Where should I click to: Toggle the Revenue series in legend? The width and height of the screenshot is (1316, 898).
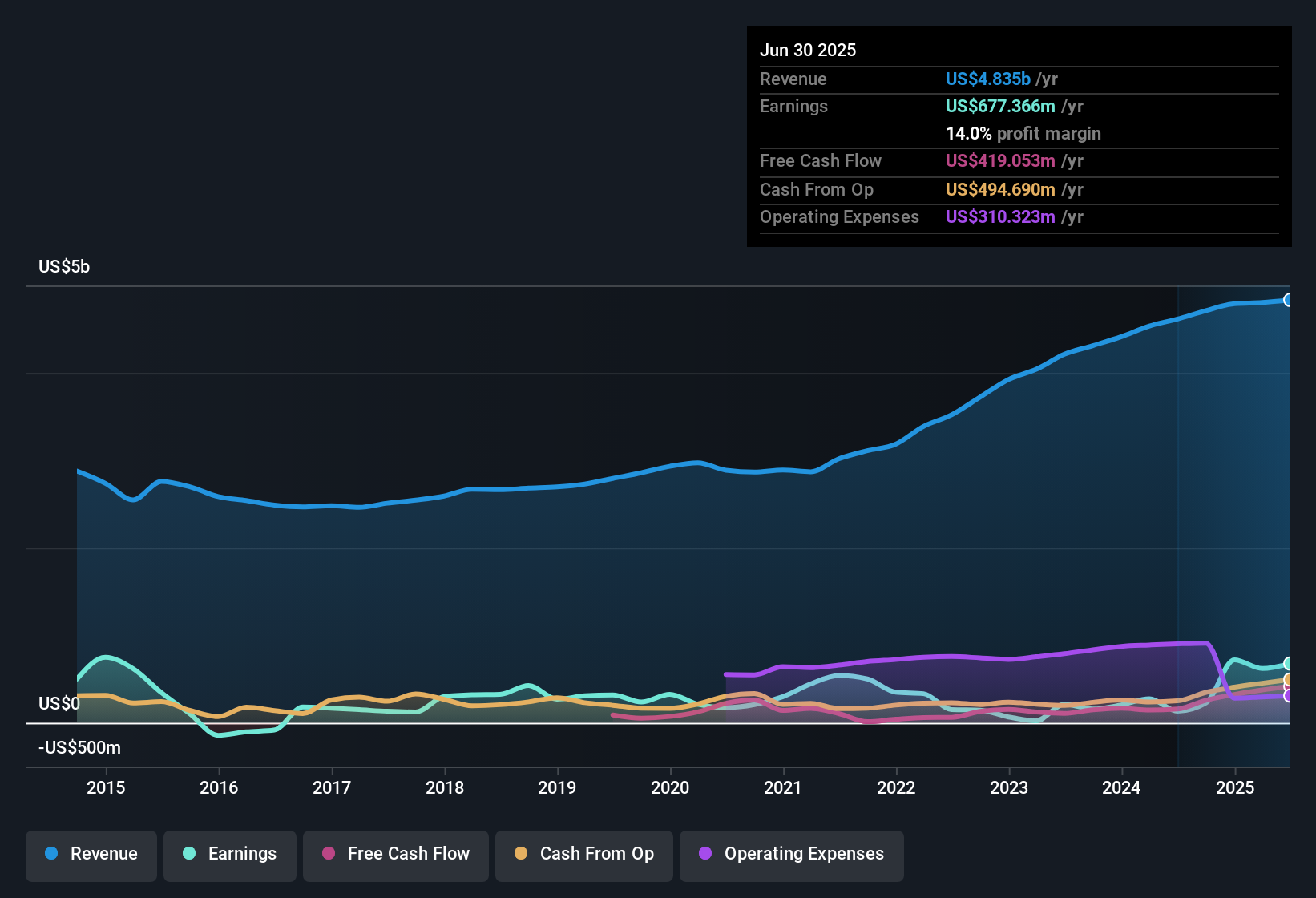[91, 855]
